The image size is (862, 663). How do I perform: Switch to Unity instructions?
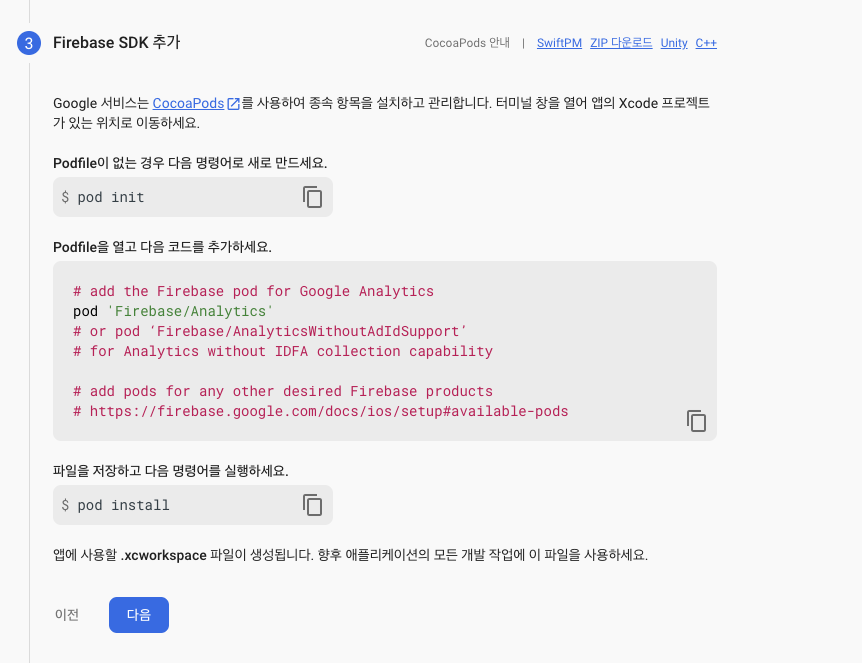click(674, 43)
